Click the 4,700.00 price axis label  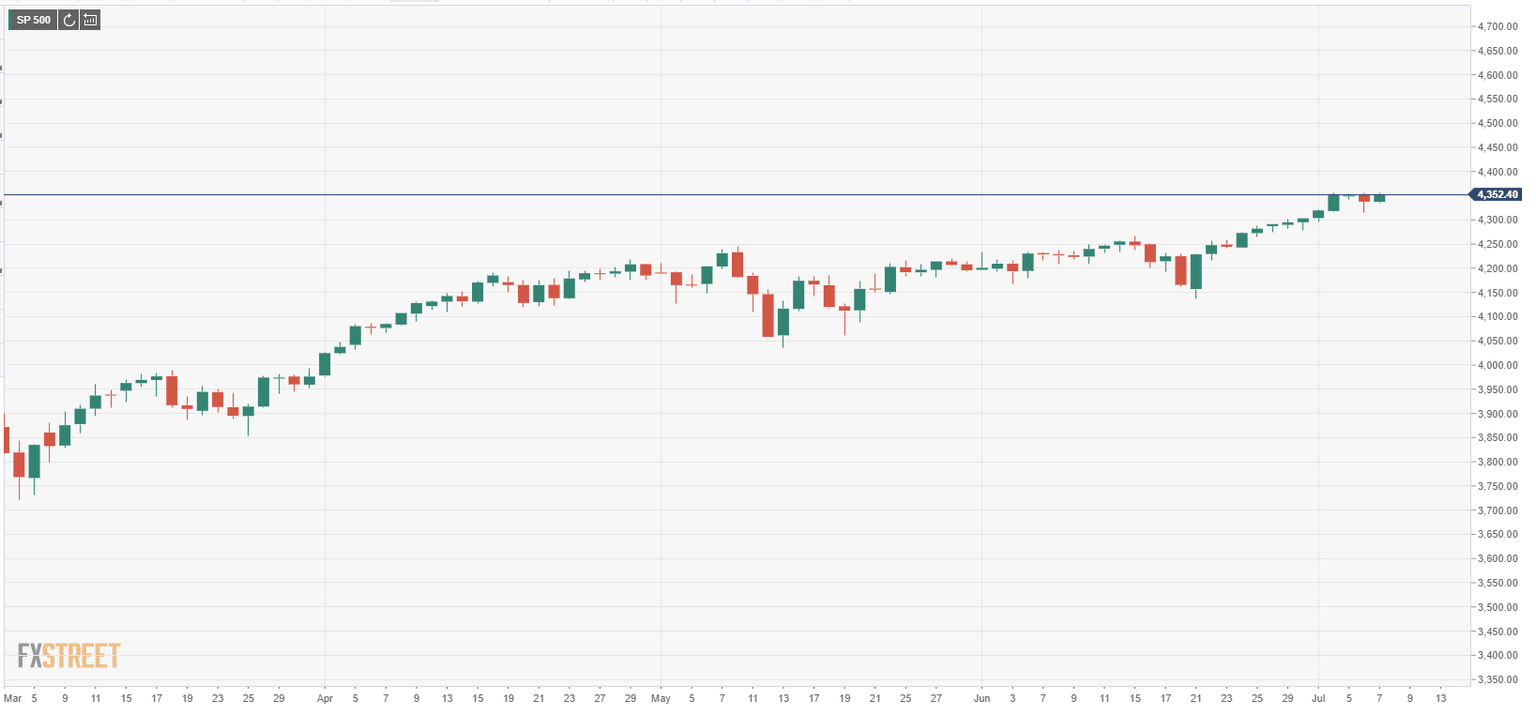(x=1499, y=27)
